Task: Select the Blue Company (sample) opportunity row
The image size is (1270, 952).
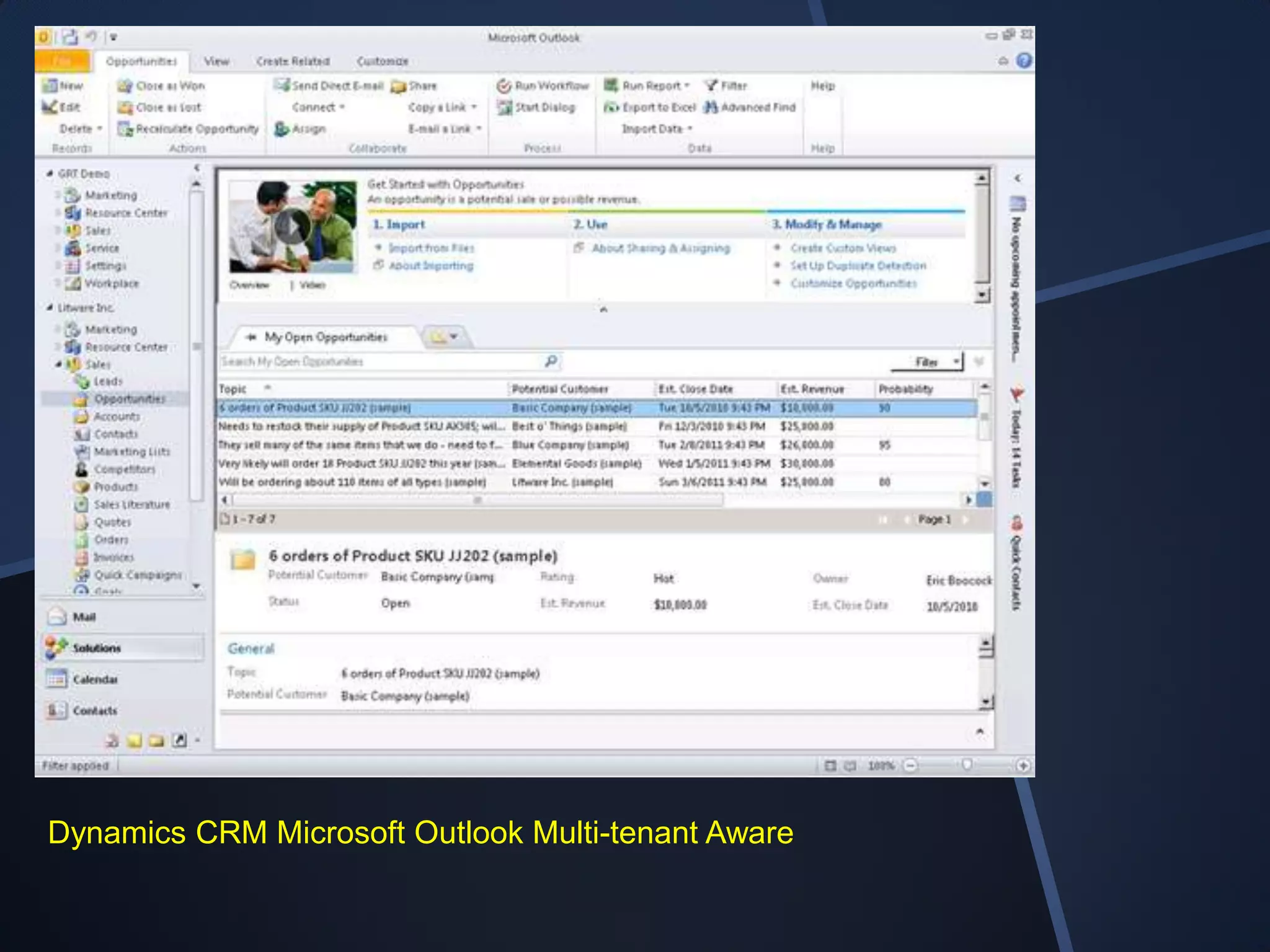Action: (x=597, y=445)
